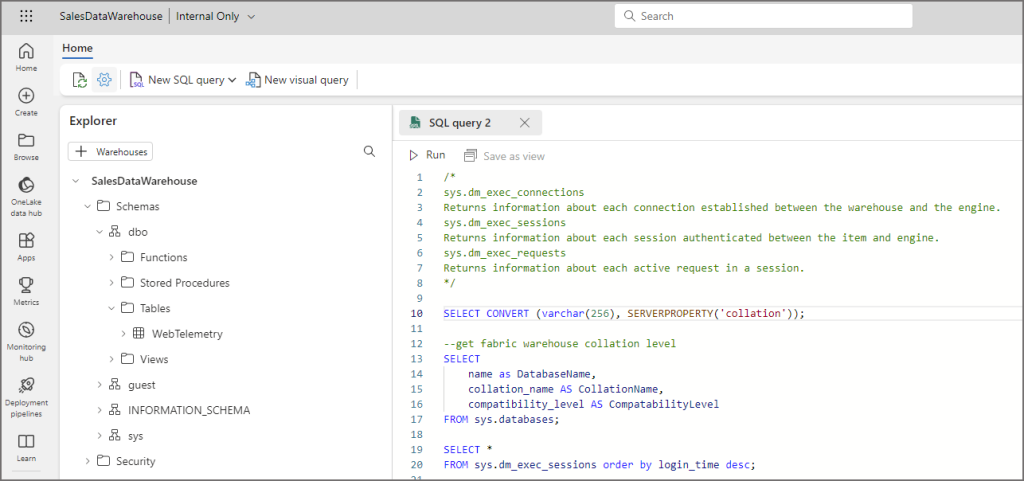This screenshot has height=481, width=1024.
Task: Open OneLake data hub
Action: (26, 196)
